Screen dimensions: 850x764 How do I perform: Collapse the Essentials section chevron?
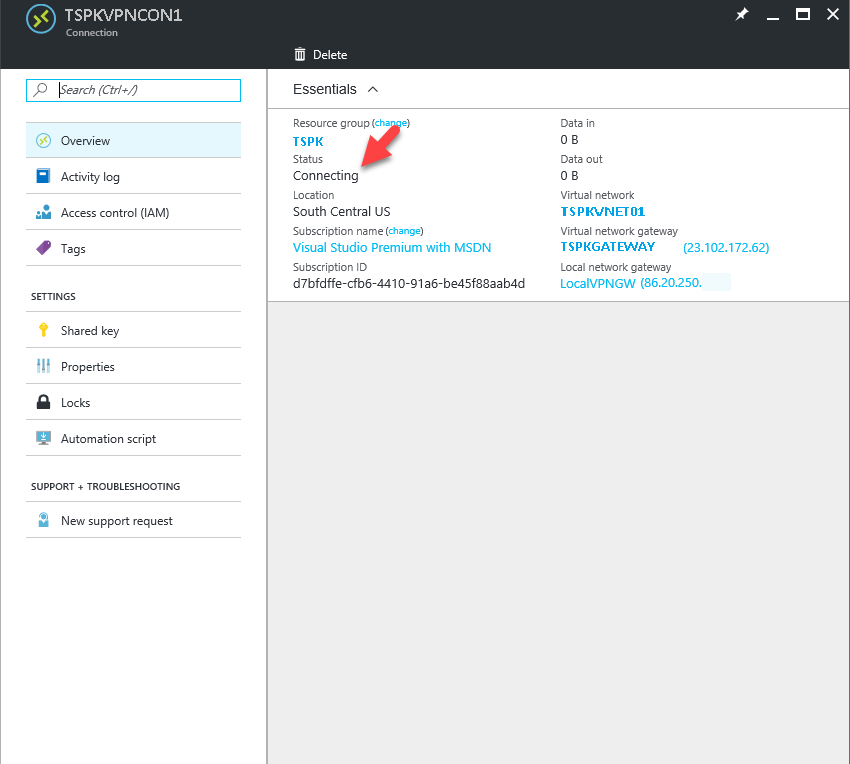point(372,89)
